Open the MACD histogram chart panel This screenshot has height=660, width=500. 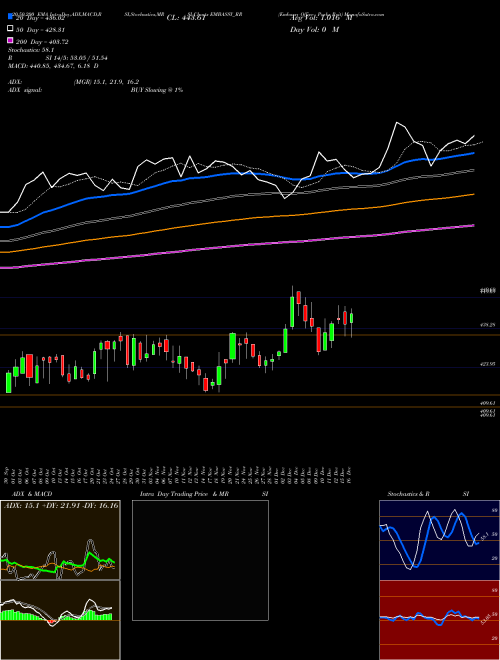(60, 620)
